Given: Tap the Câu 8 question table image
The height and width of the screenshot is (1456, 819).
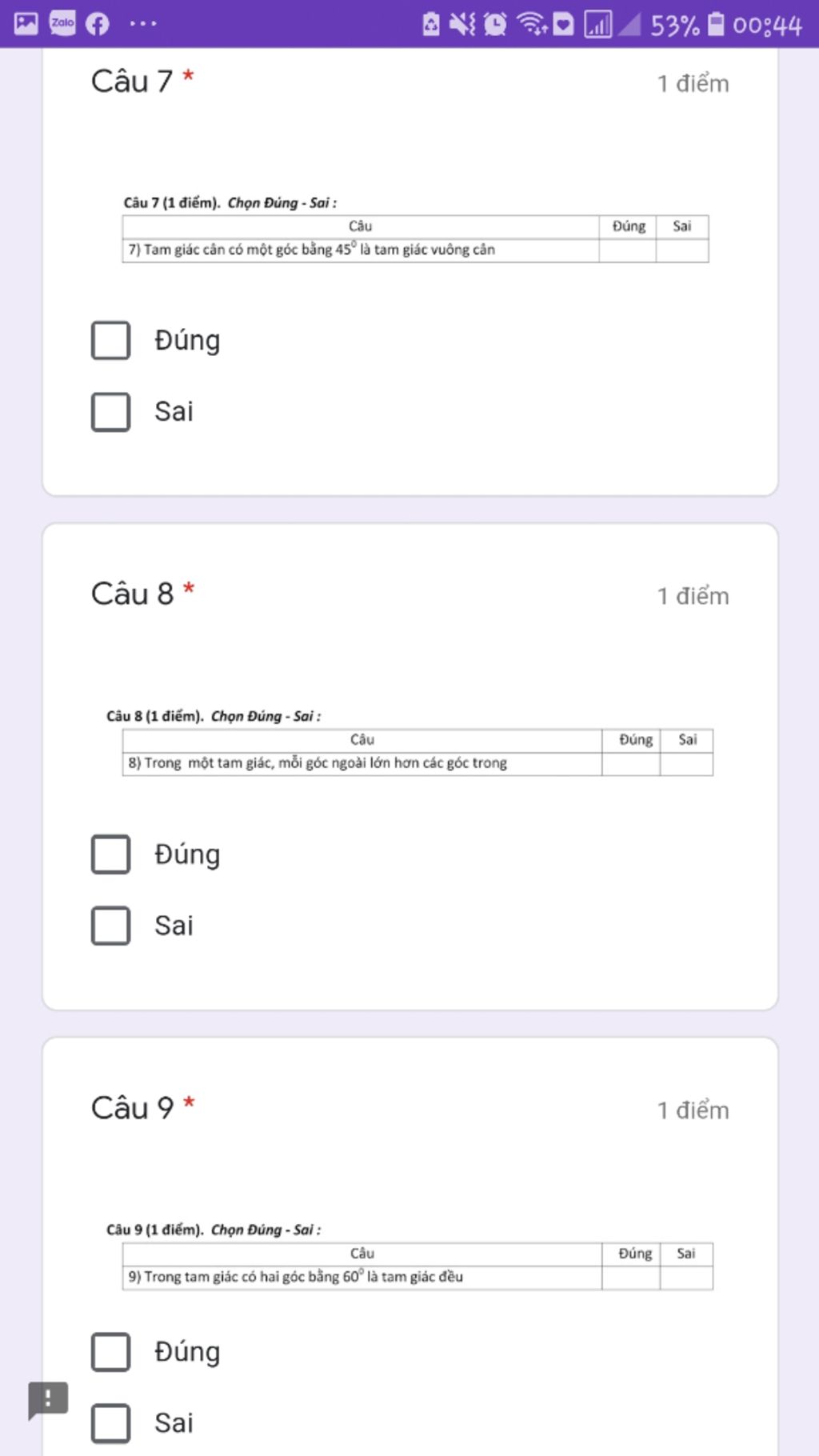Looking at the screenshot, I should click(409, 742).
